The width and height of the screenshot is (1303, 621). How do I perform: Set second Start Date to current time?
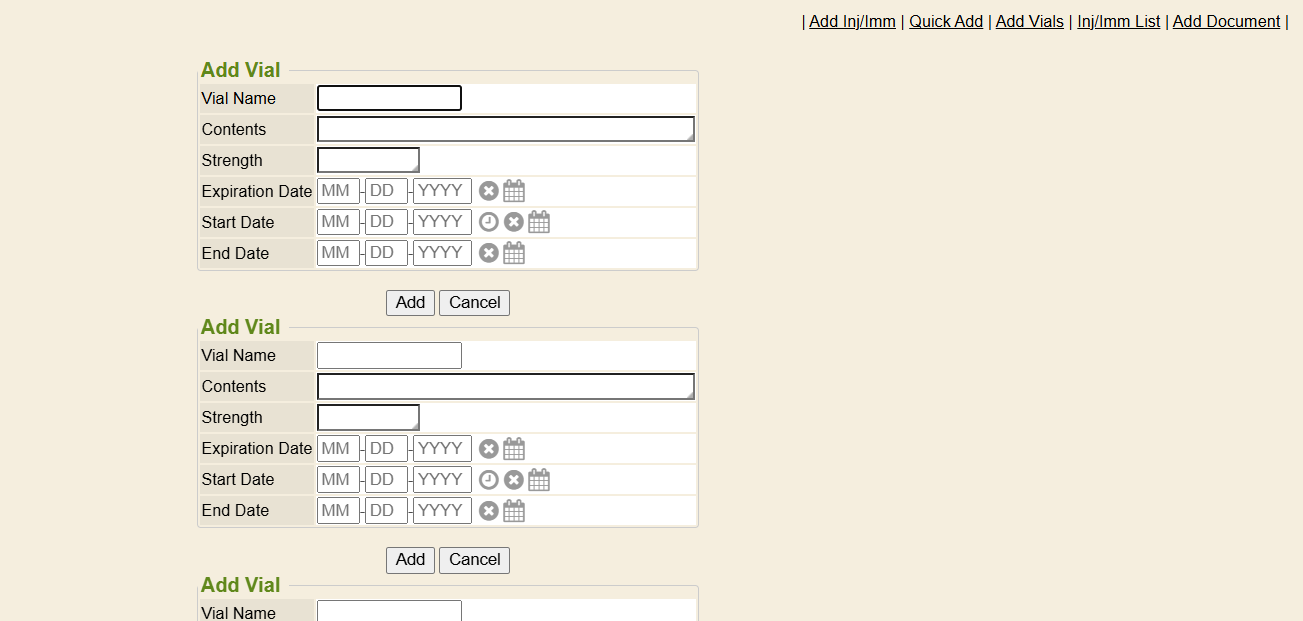(488, 479)
